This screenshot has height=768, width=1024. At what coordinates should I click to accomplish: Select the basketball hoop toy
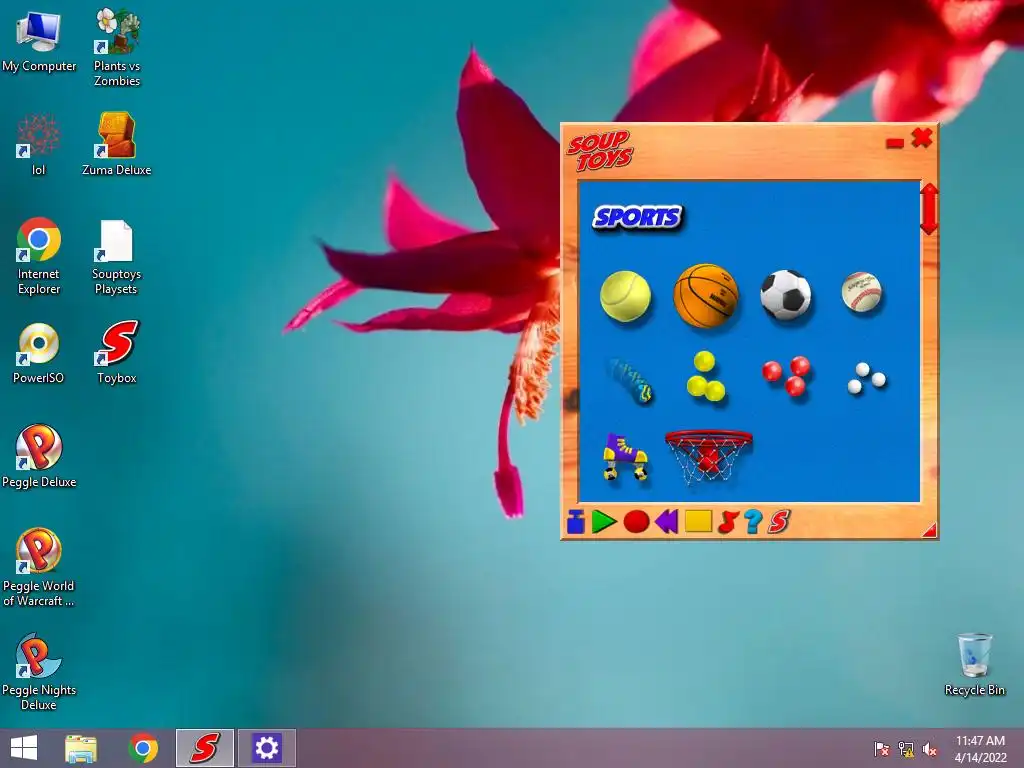click(x=709, y=456)
